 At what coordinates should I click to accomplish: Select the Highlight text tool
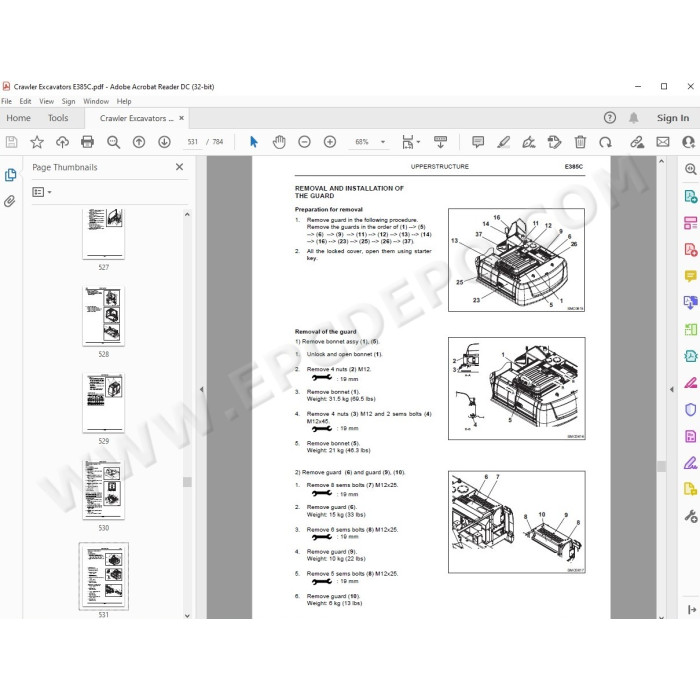pyautogui.click(x=504, y=142)
